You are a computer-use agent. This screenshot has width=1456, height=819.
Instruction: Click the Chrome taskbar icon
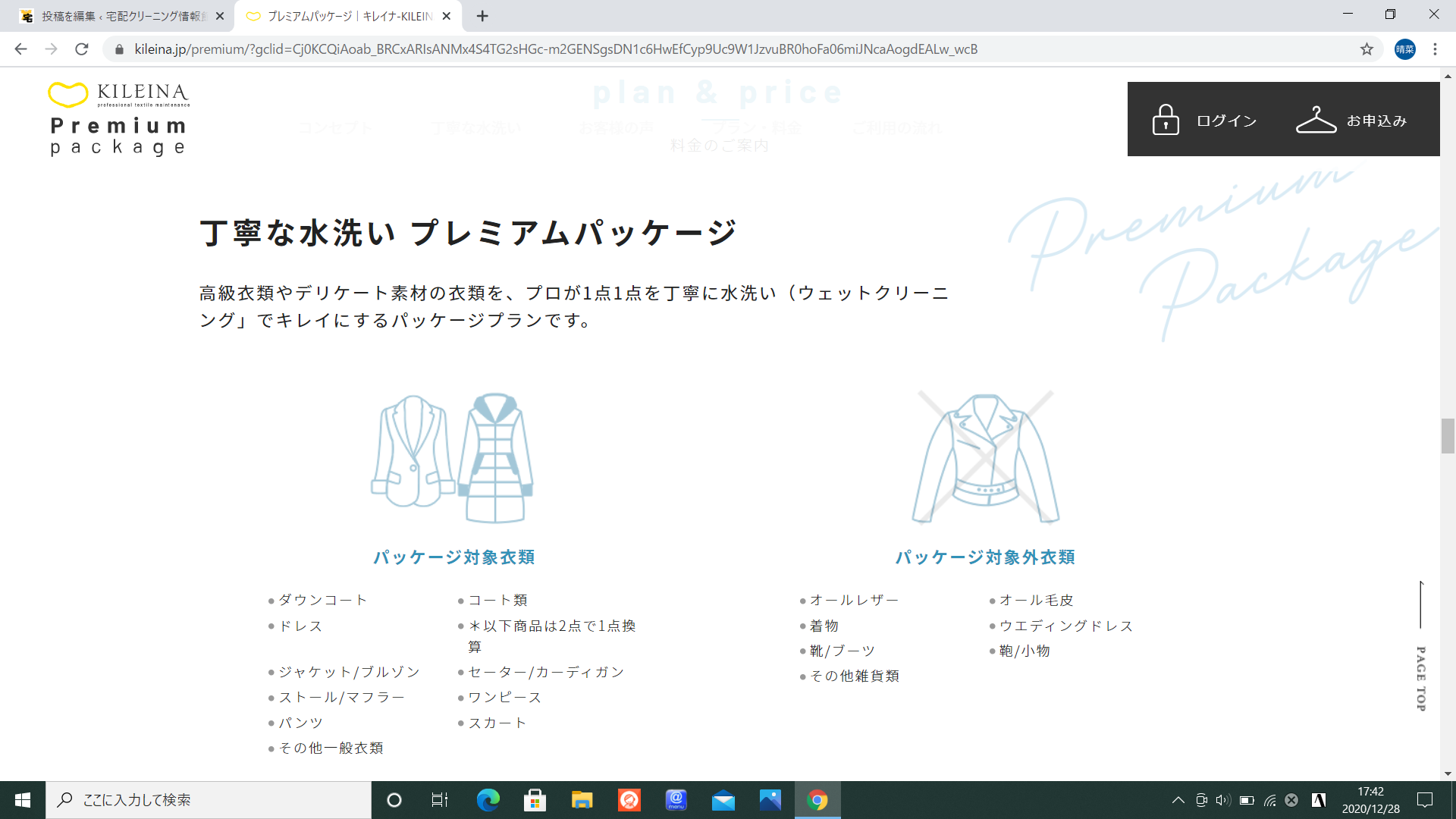(817, 800)
